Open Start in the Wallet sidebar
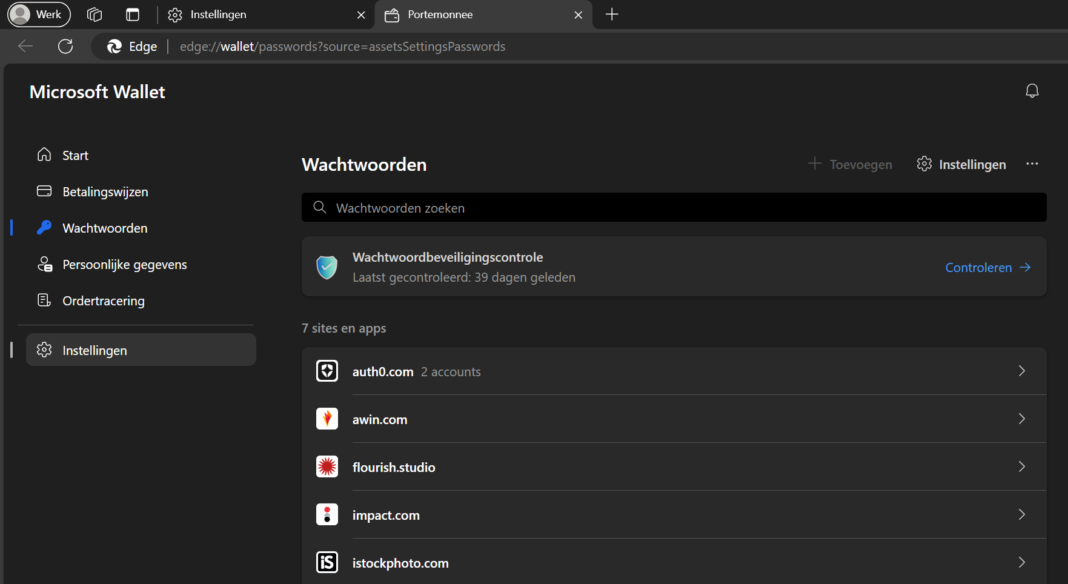Image resolution: width=1068 pixels, height=584 pixels. pos(73,155)
